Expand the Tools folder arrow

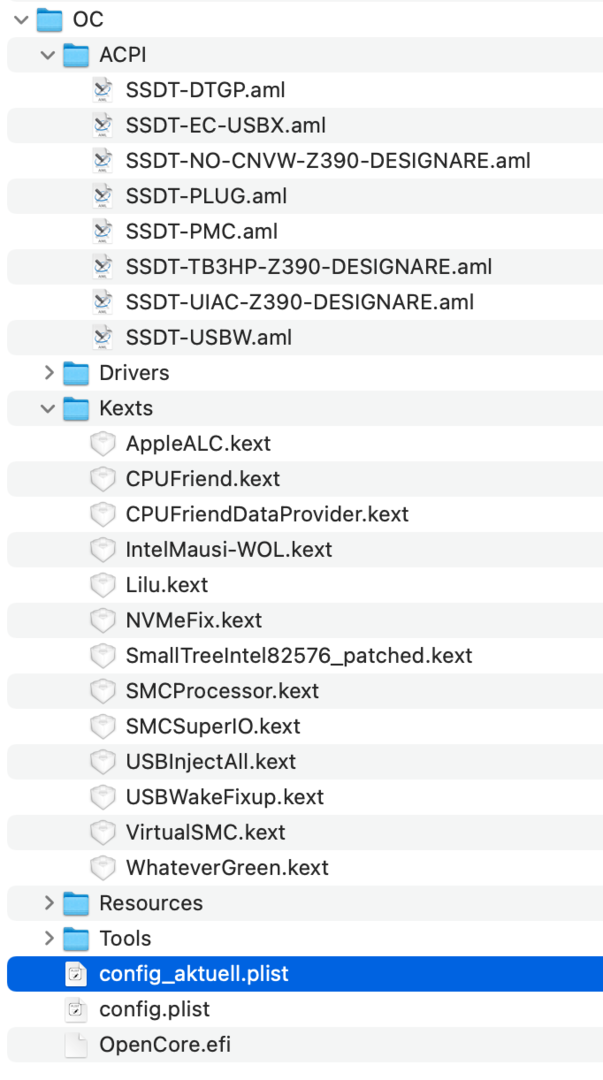click(48, 939)
